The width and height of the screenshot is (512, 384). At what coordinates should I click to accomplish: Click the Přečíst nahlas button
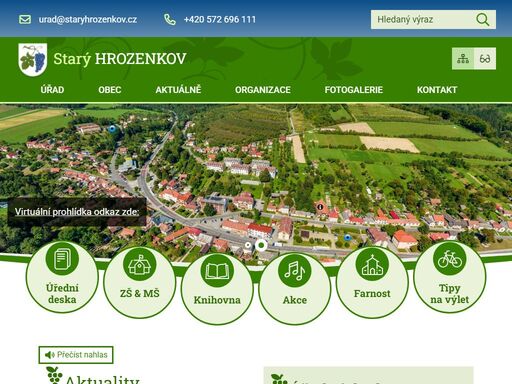(76, 355)
